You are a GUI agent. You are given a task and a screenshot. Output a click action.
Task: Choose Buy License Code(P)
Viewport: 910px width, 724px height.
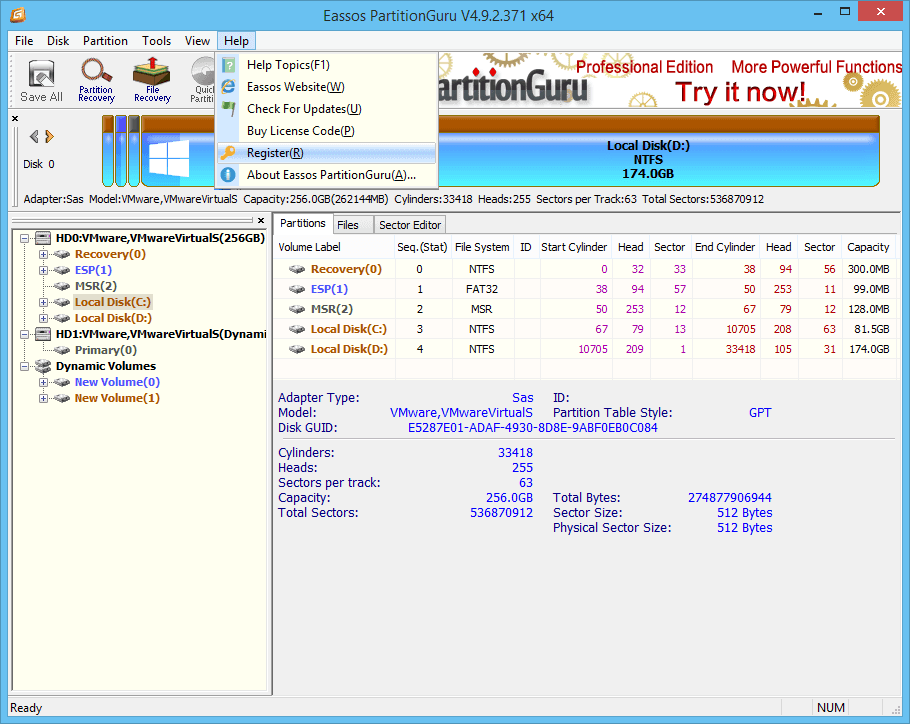pyautogui.click(x=326, y=131)
